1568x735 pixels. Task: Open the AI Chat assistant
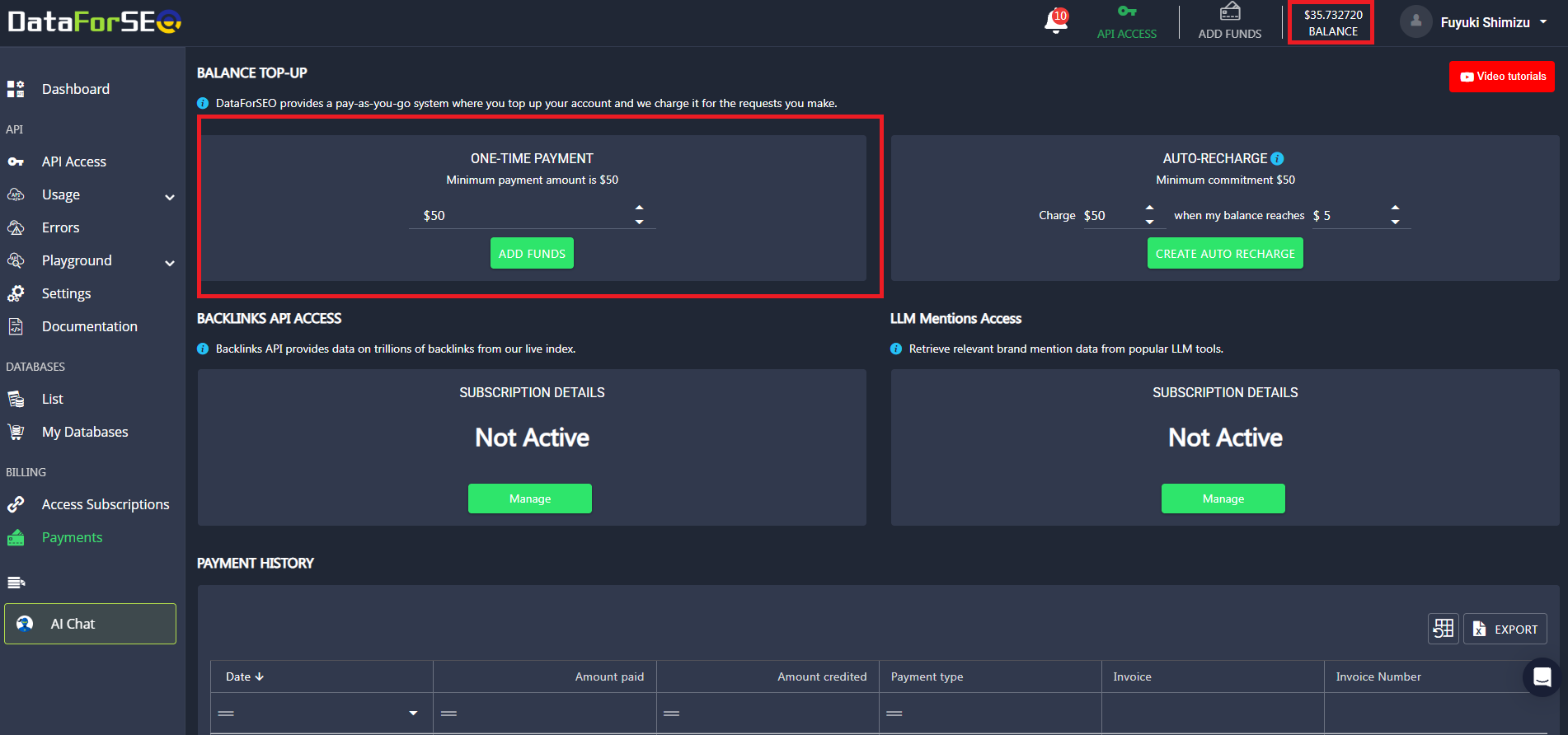pos(90,624)
